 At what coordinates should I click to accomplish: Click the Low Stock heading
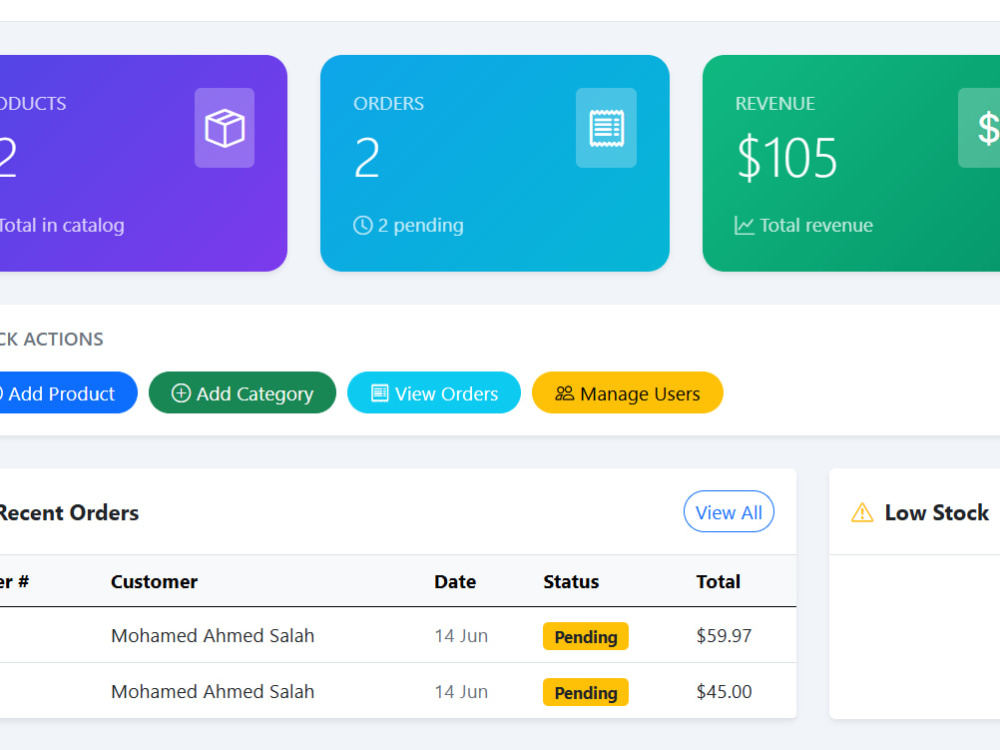(x=936, y=513)
